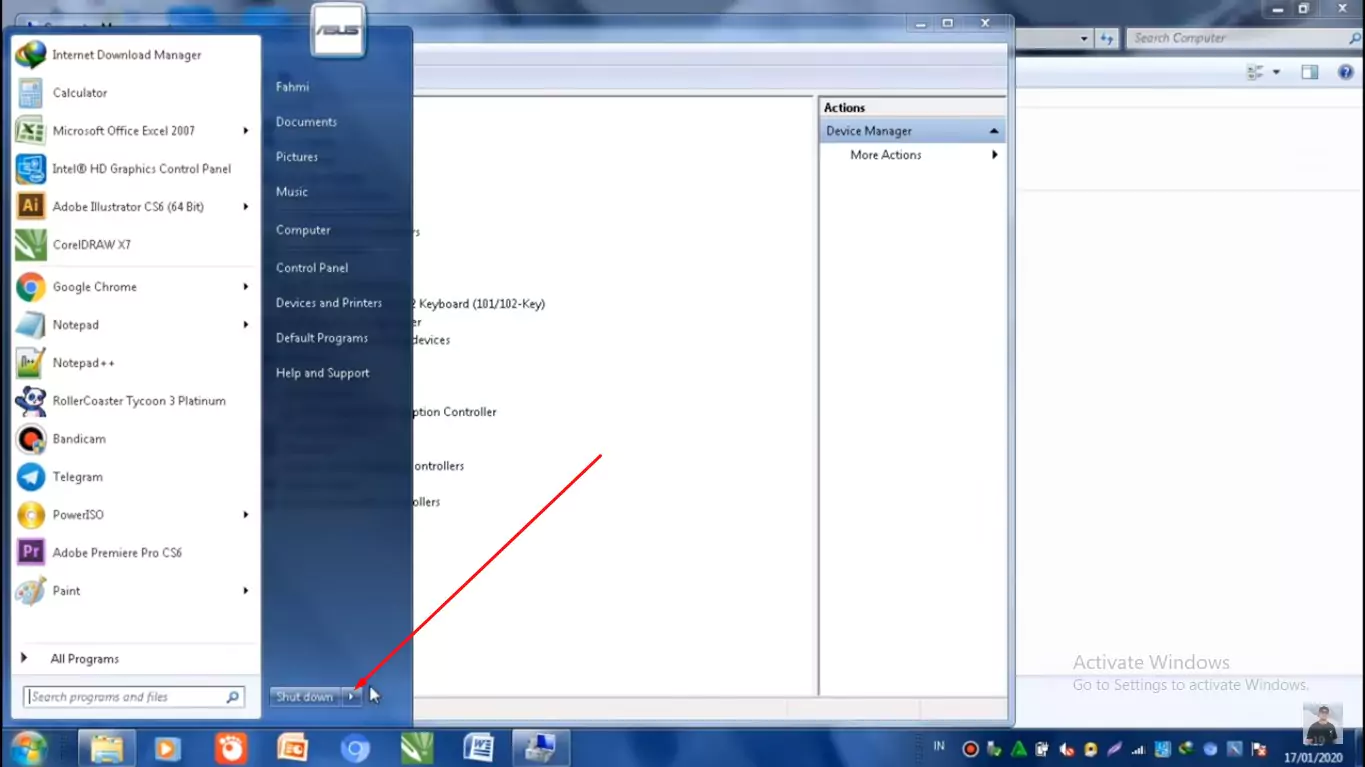Click the Shut down button

click(x=305, y=697)
